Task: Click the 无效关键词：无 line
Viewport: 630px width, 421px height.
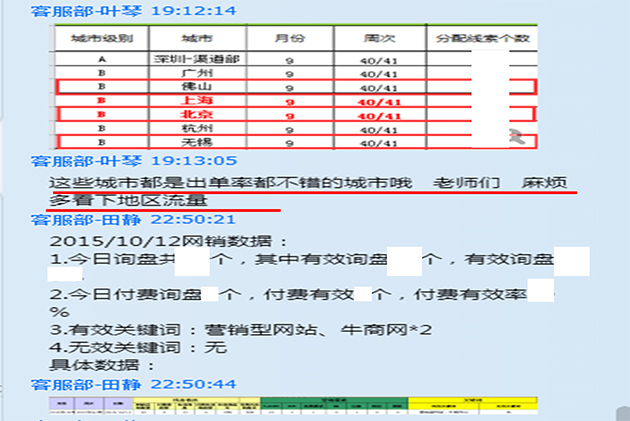Action: click(x=138, y=347)
